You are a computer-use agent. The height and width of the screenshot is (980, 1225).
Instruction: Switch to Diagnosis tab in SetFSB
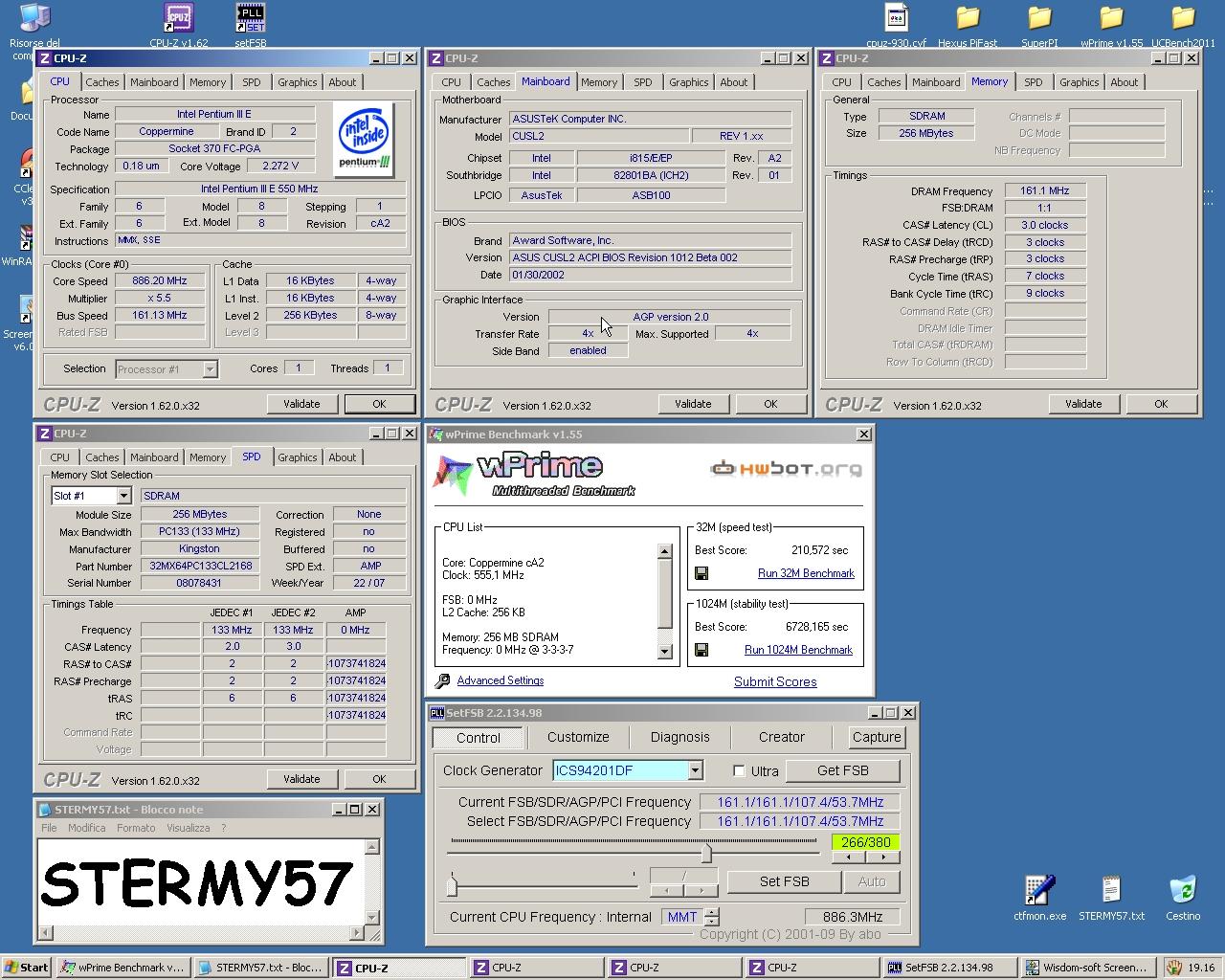[x=679, y=737]
